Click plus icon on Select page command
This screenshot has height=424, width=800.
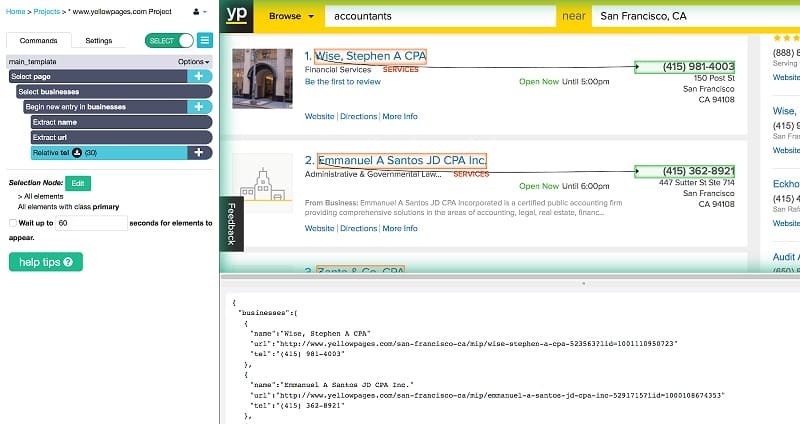tap(199, 76)
